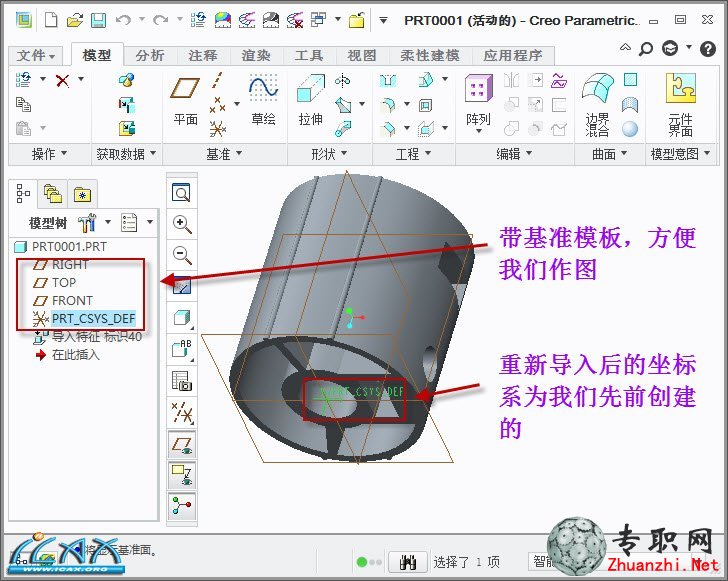
Task: Open the model tree show options icon
Action: (129, 222)
